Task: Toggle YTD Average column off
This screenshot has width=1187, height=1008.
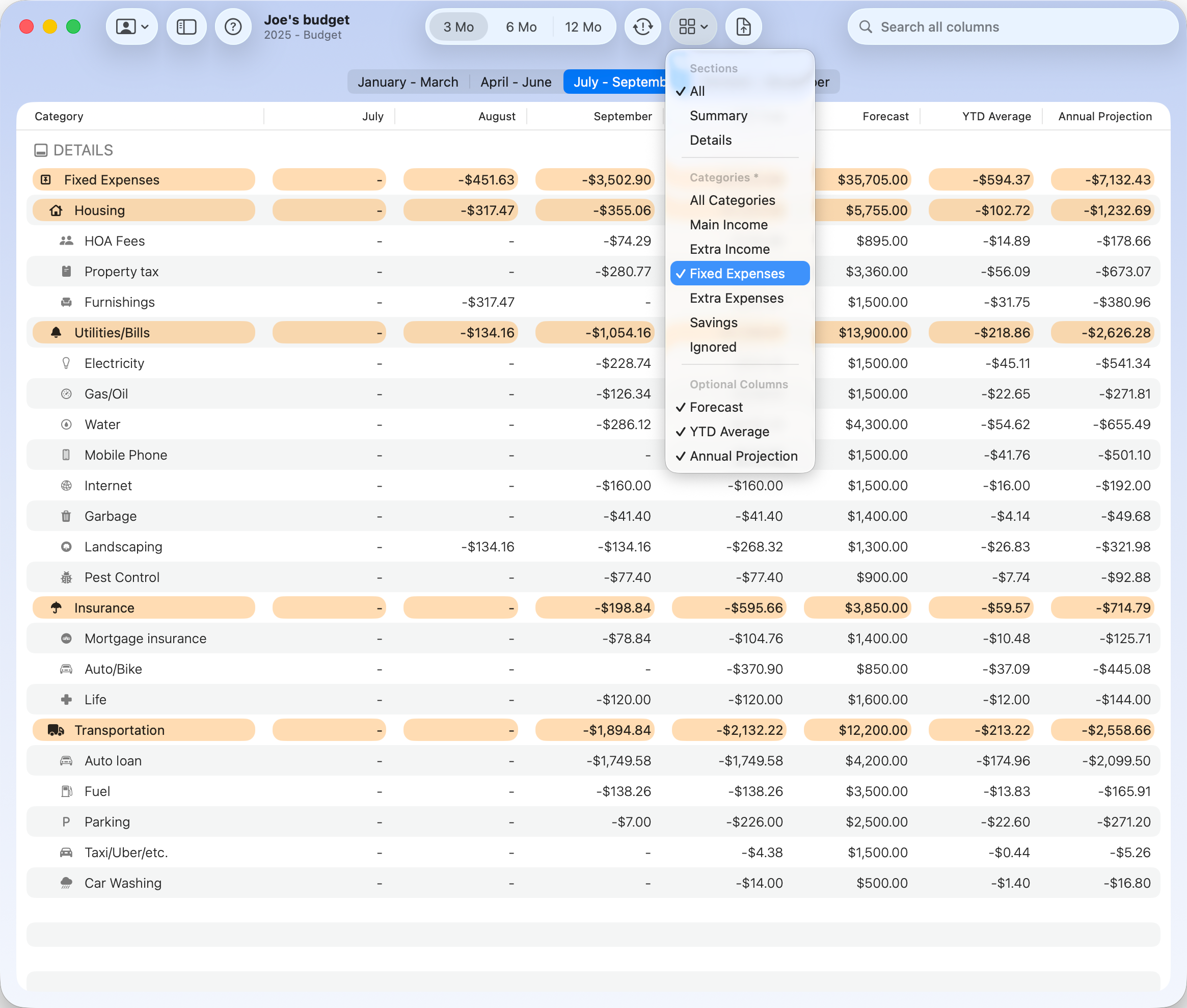Action: pyautogui.click(x=729, y=432)
